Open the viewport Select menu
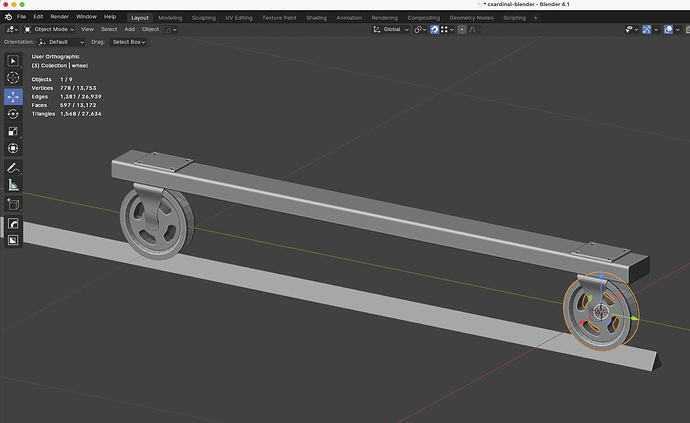The image size is (690, 423). click(109, 29)
